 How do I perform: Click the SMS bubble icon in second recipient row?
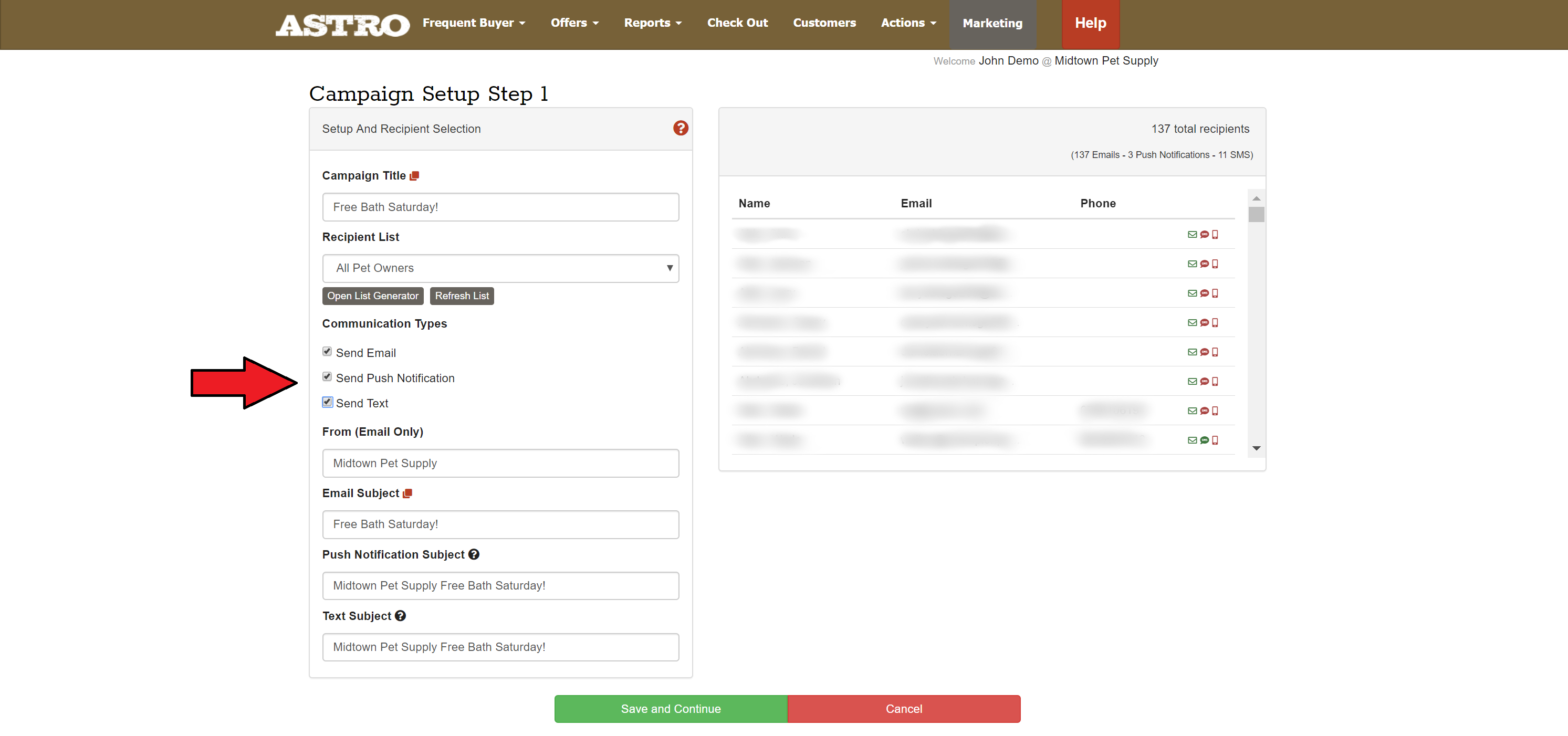1204,264
